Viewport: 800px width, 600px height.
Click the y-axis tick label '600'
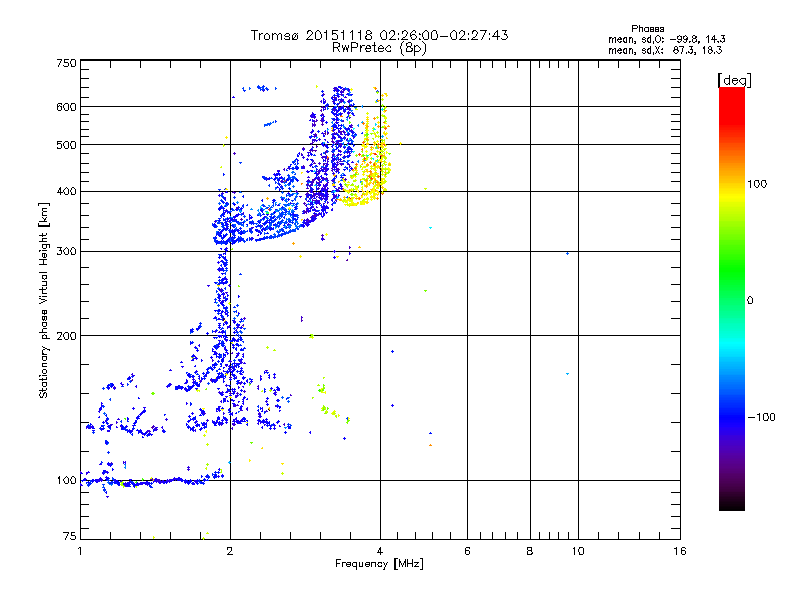(67, 107)
